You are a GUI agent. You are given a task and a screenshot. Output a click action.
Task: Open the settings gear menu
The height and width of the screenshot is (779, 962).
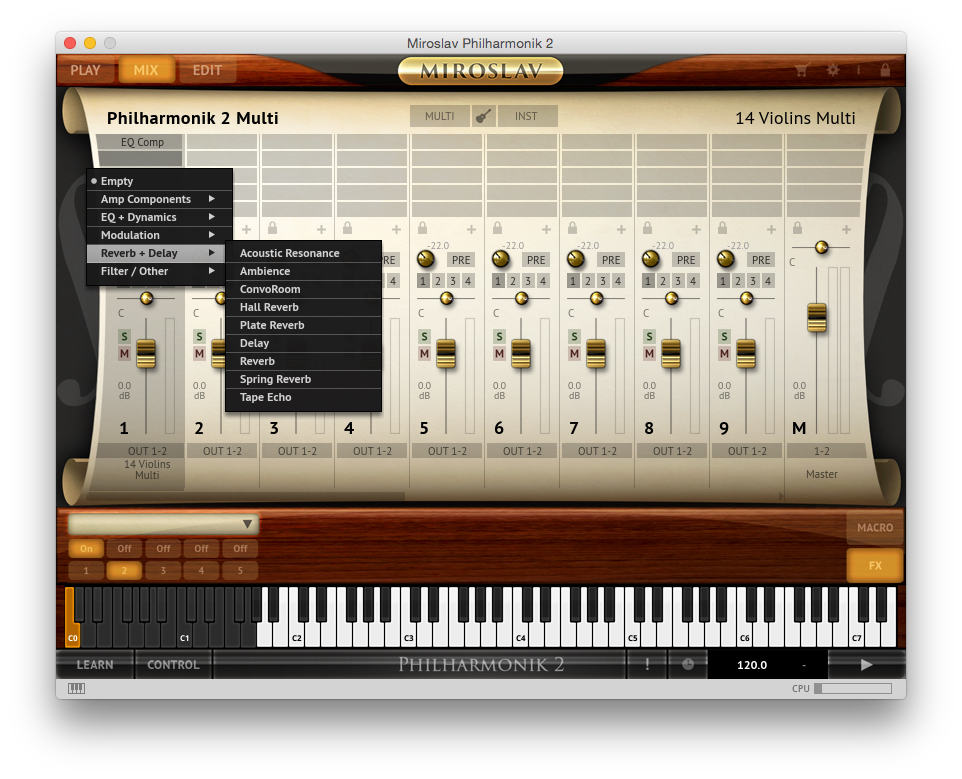pos(833,70)
